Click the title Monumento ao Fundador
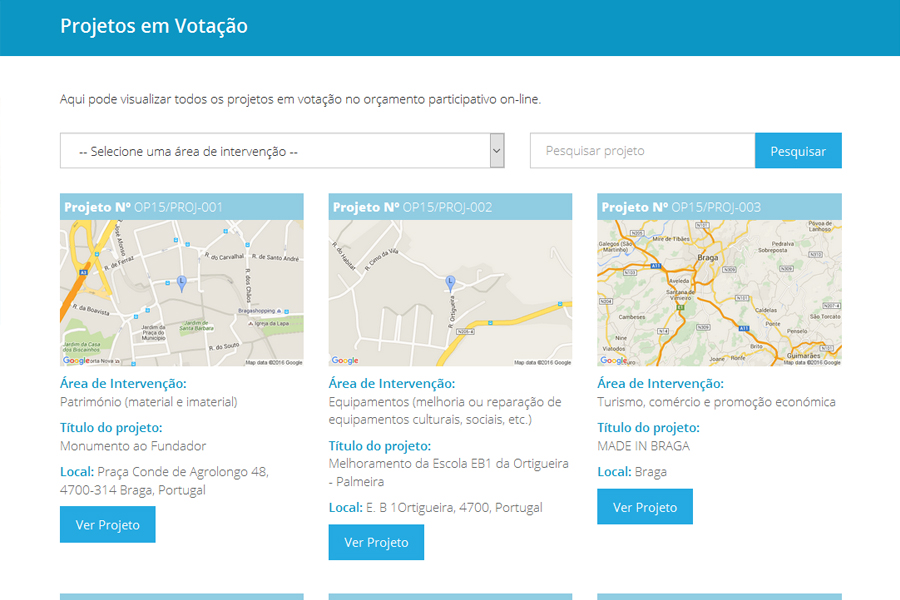 [133, 446]
